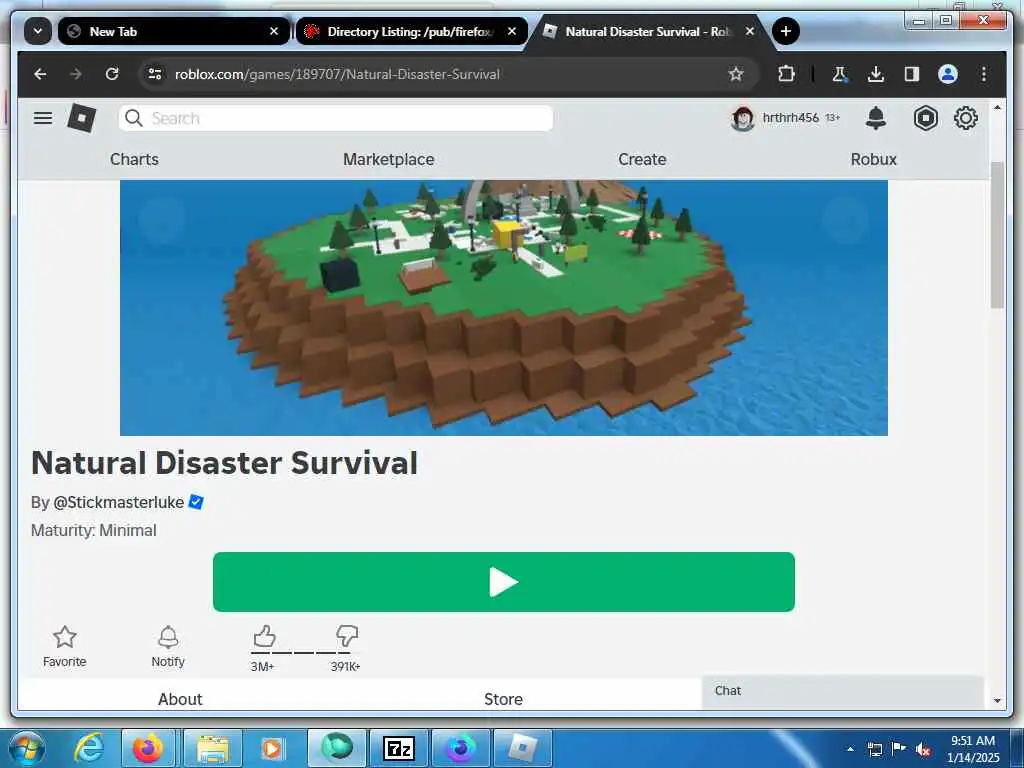Toggle the browser side panel

click(x=912, y=74)
